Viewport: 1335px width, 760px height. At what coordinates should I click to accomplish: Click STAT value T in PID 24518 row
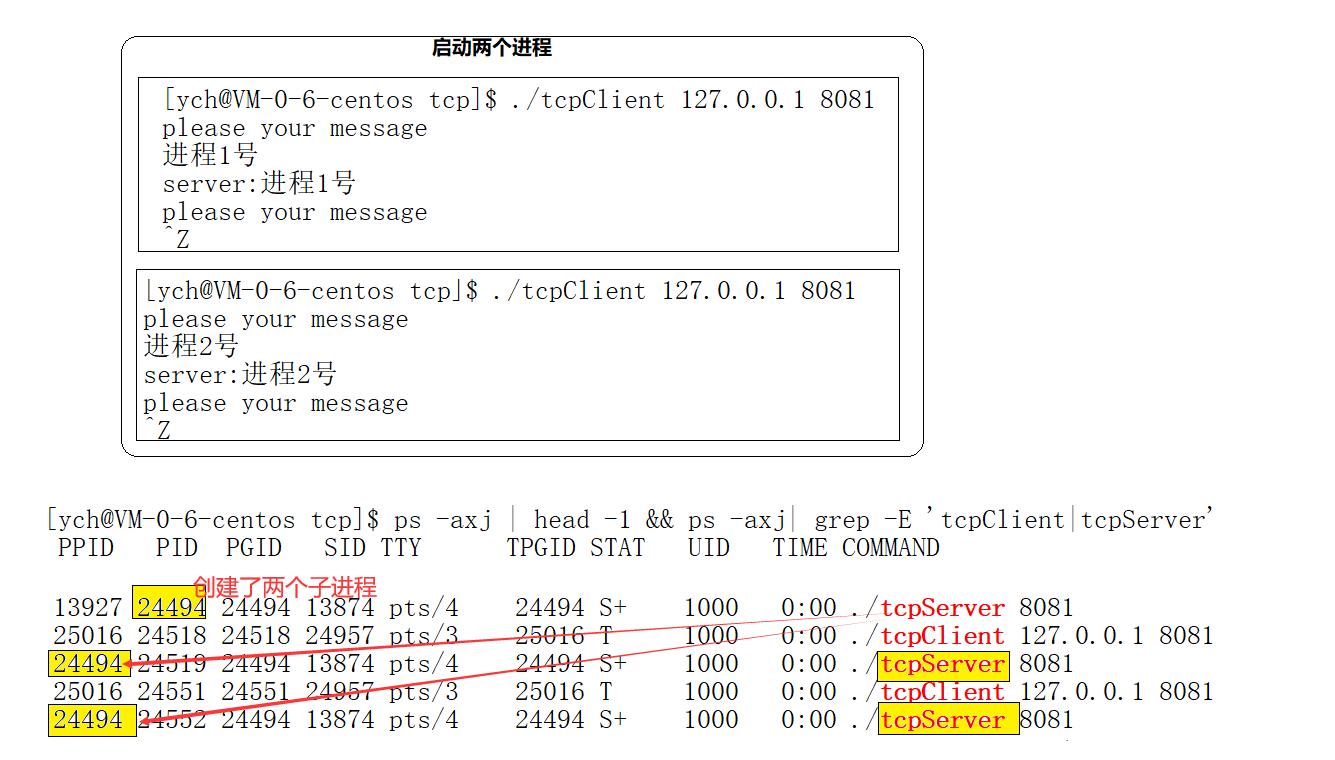pyautogui.click(x=606, y=636)
